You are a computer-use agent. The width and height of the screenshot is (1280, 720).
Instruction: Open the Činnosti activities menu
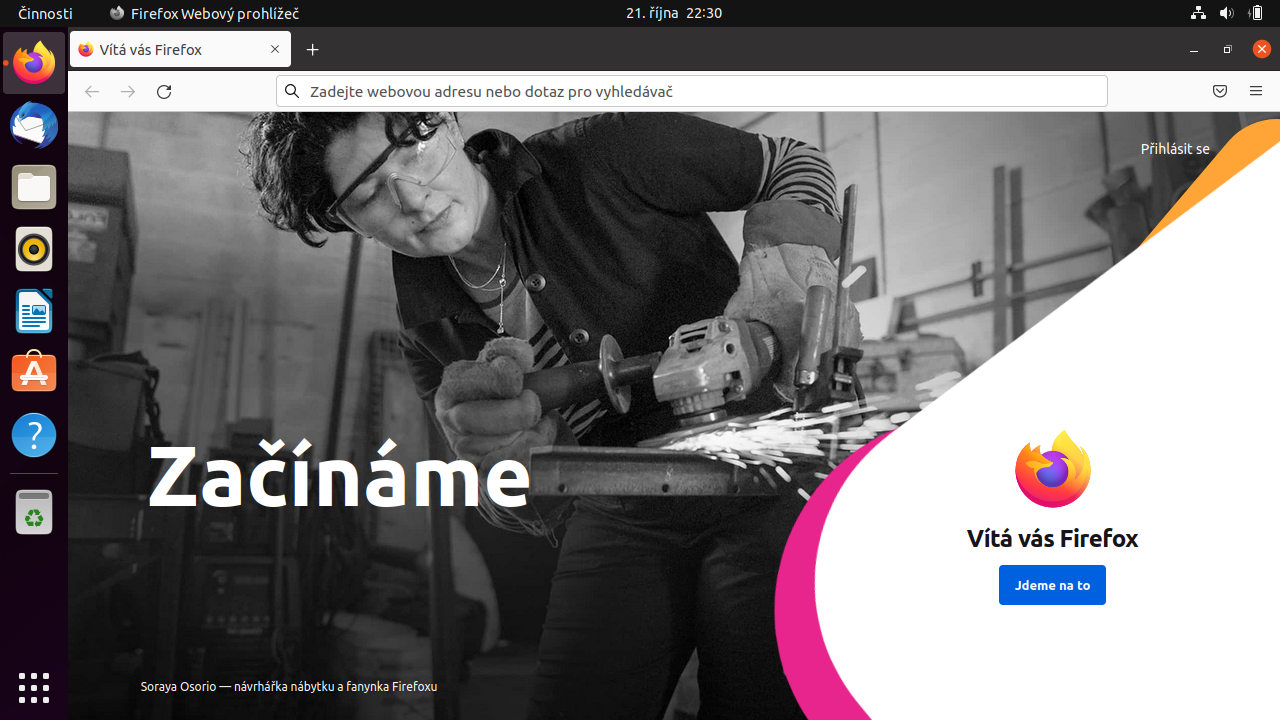point(45,13)
